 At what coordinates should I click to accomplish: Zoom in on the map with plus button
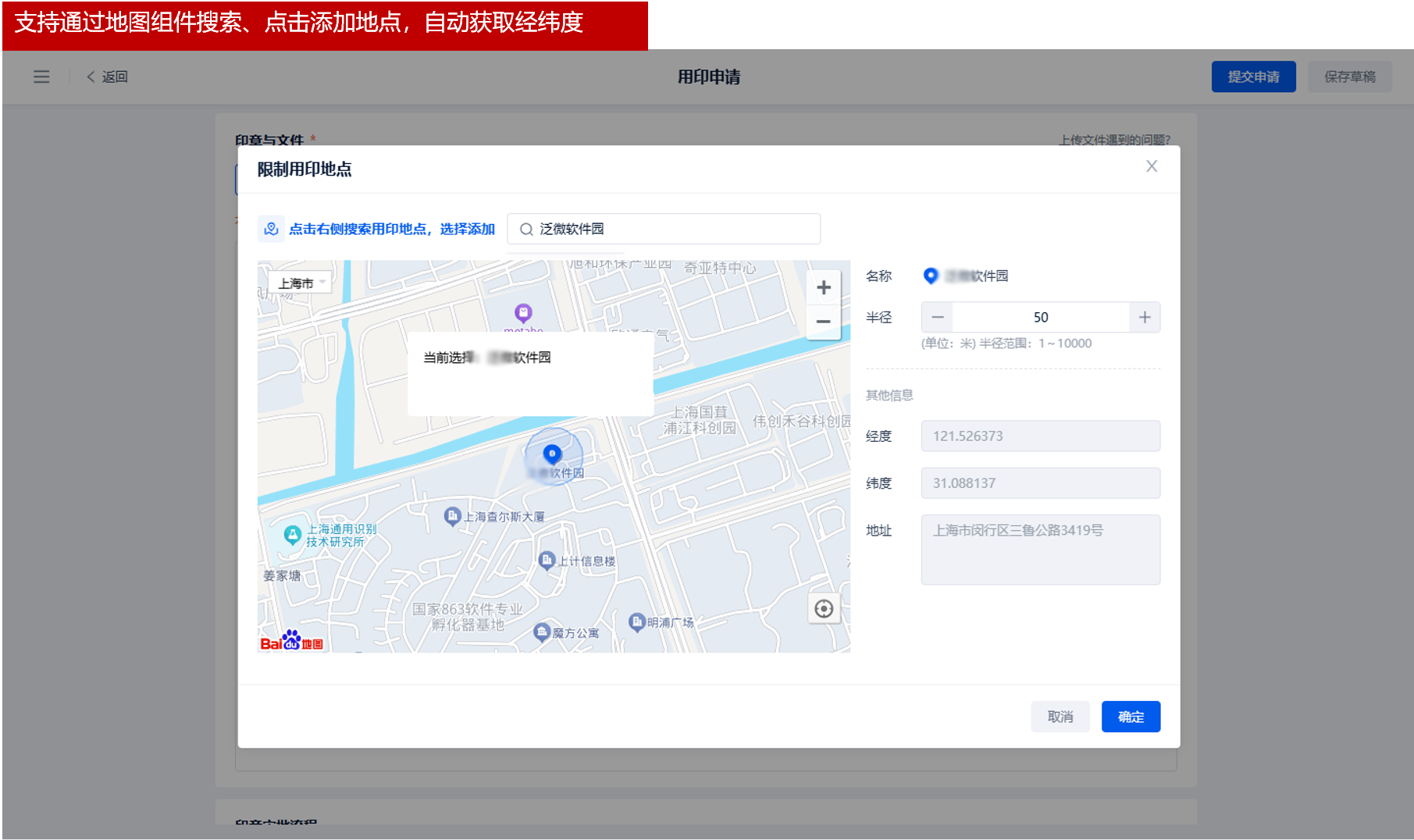[823, 288]
